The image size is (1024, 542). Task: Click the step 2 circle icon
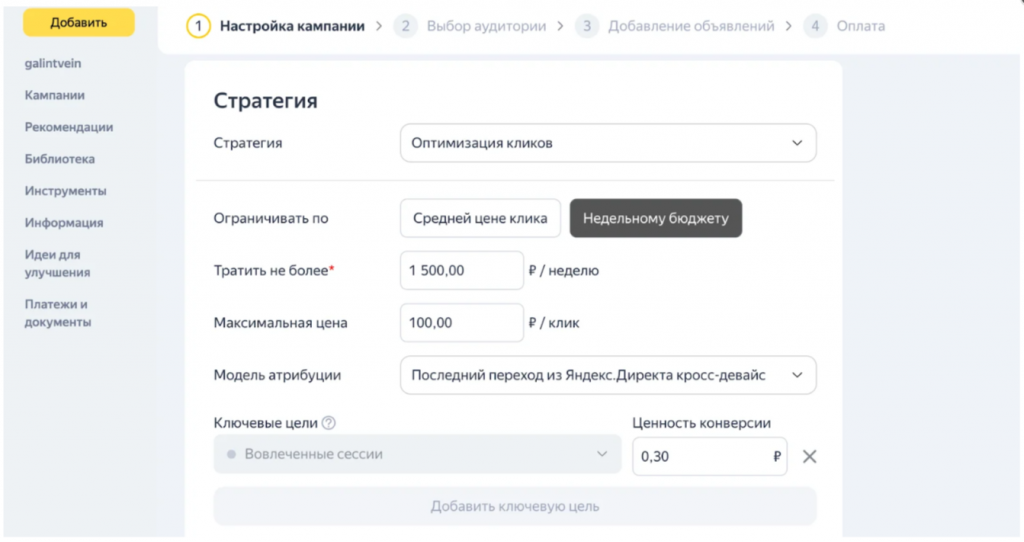coord(405,26)
